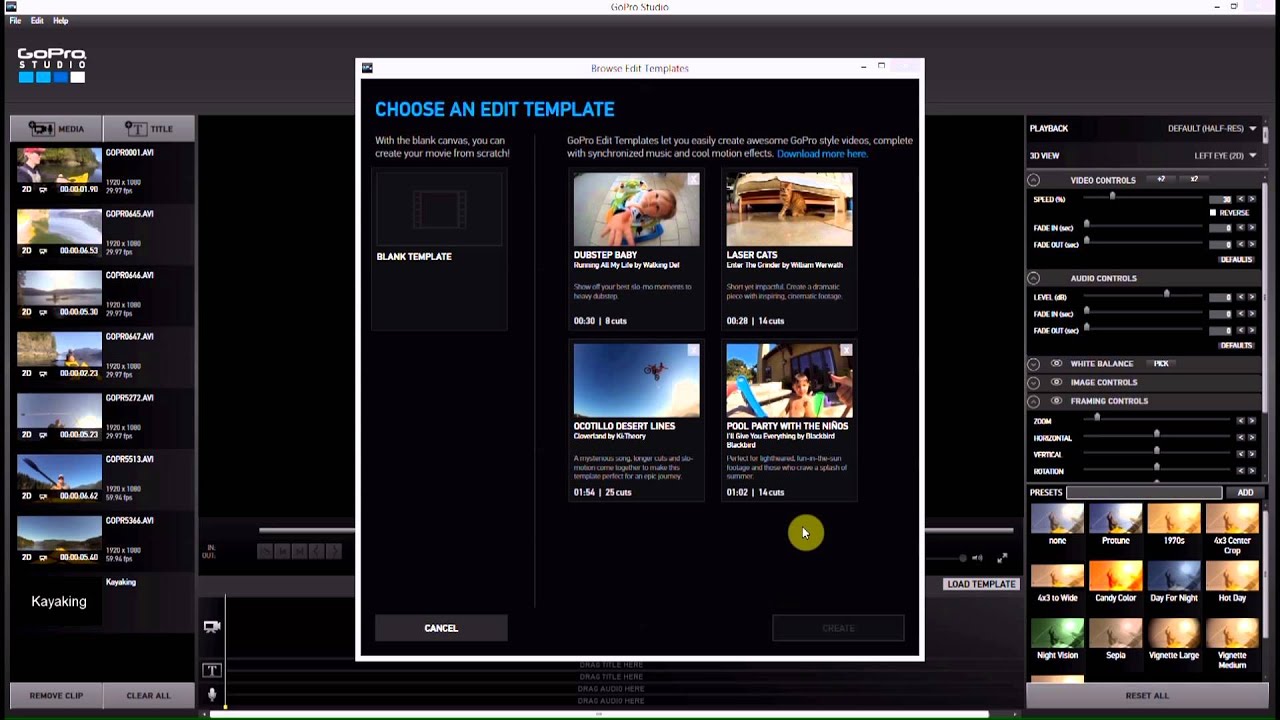Select the Protune preset thumbnail
Viewport: 1280px width, 720px height.
coord(1116,519)
